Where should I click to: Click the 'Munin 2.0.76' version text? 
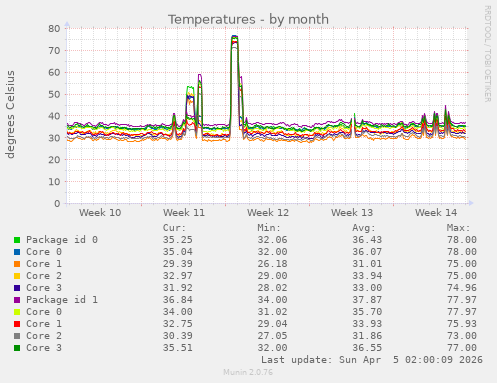click(248, 372)
